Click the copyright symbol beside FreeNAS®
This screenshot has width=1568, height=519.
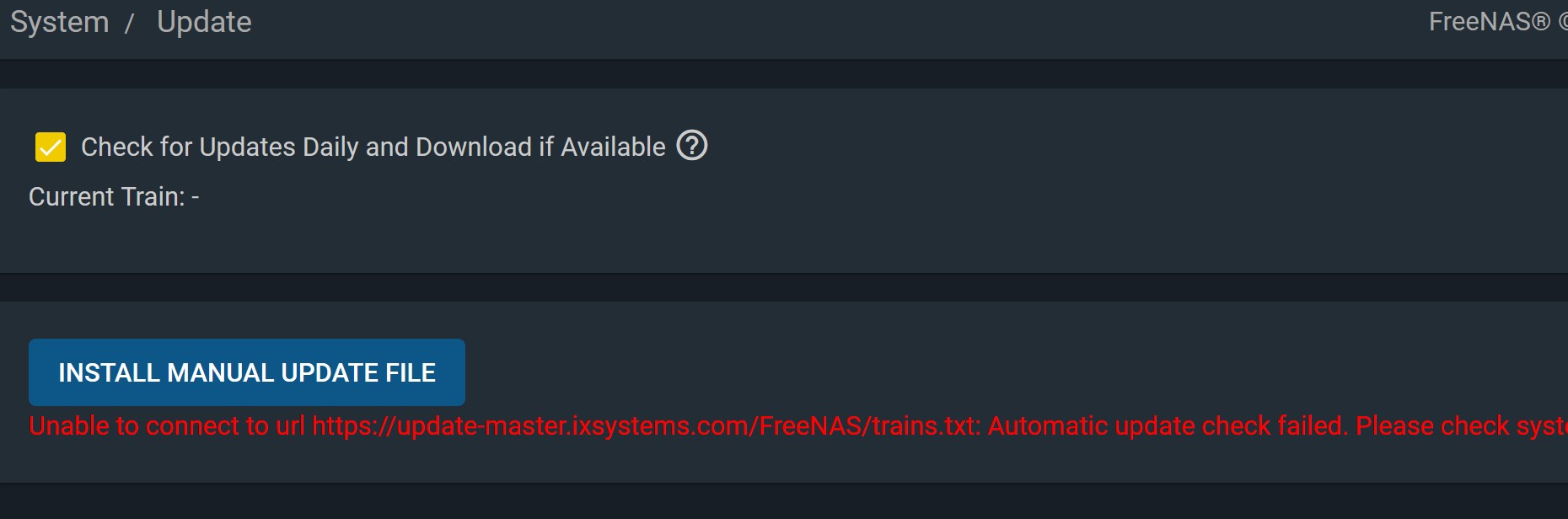coord(1562,22)
